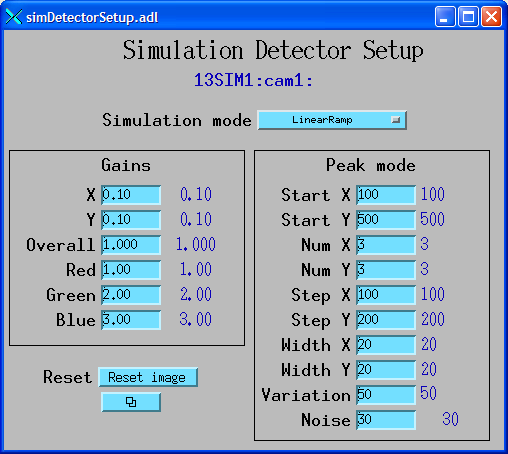Focus the Red gain input field
This screenshot has height=454, width=508.
131,270
